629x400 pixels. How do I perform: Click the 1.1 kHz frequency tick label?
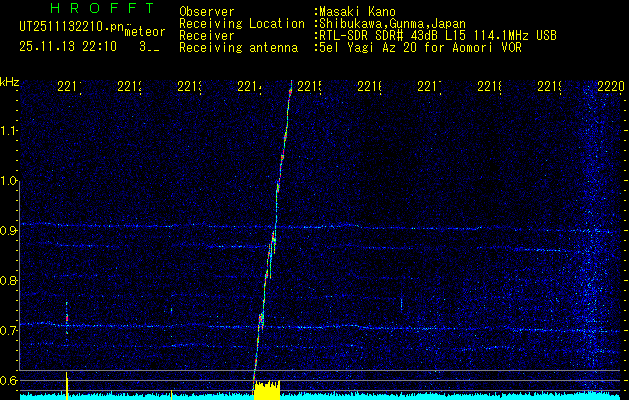point(9,131)
